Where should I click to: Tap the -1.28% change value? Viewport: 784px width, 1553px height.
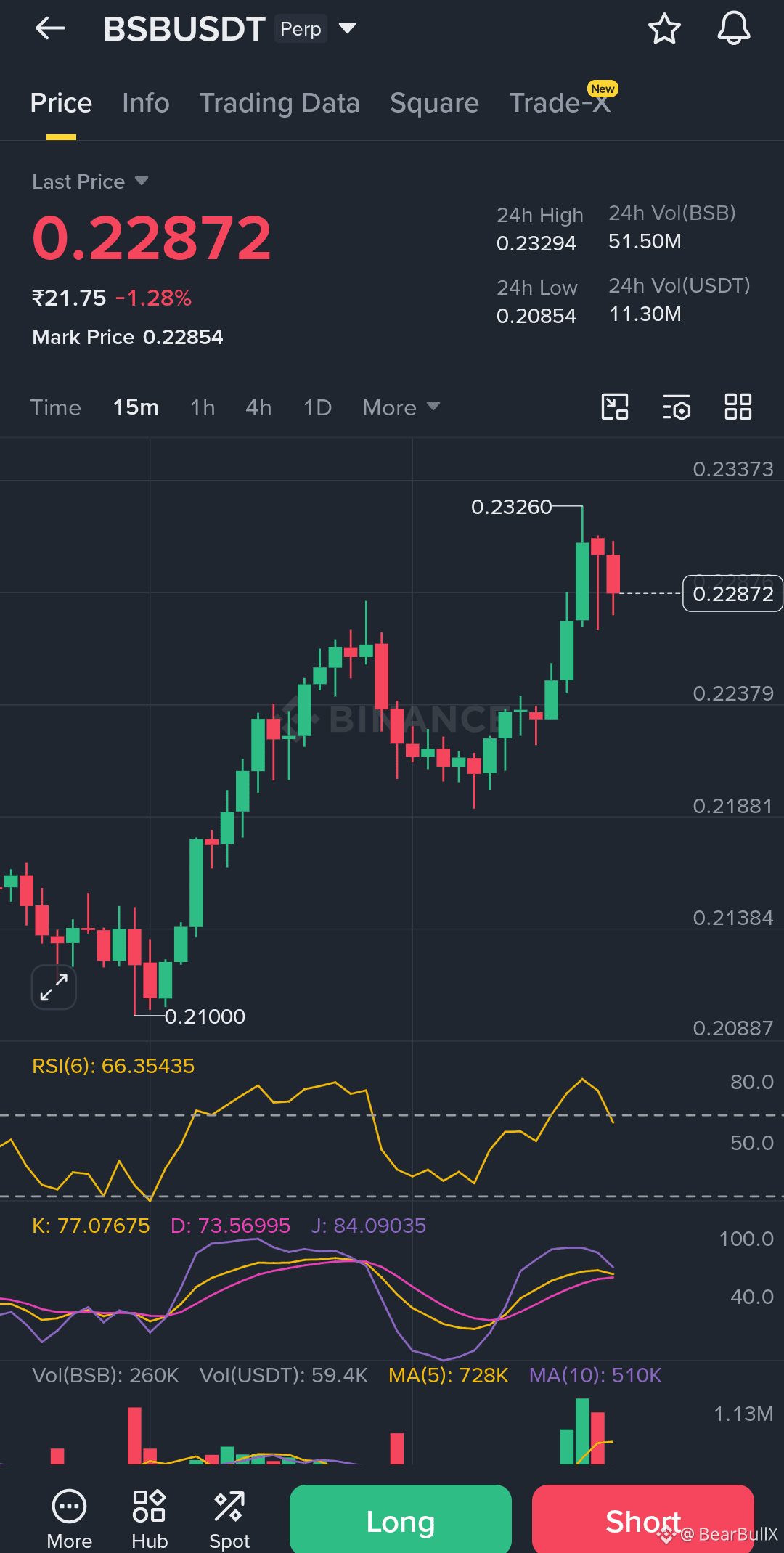(x=153, y=298)
